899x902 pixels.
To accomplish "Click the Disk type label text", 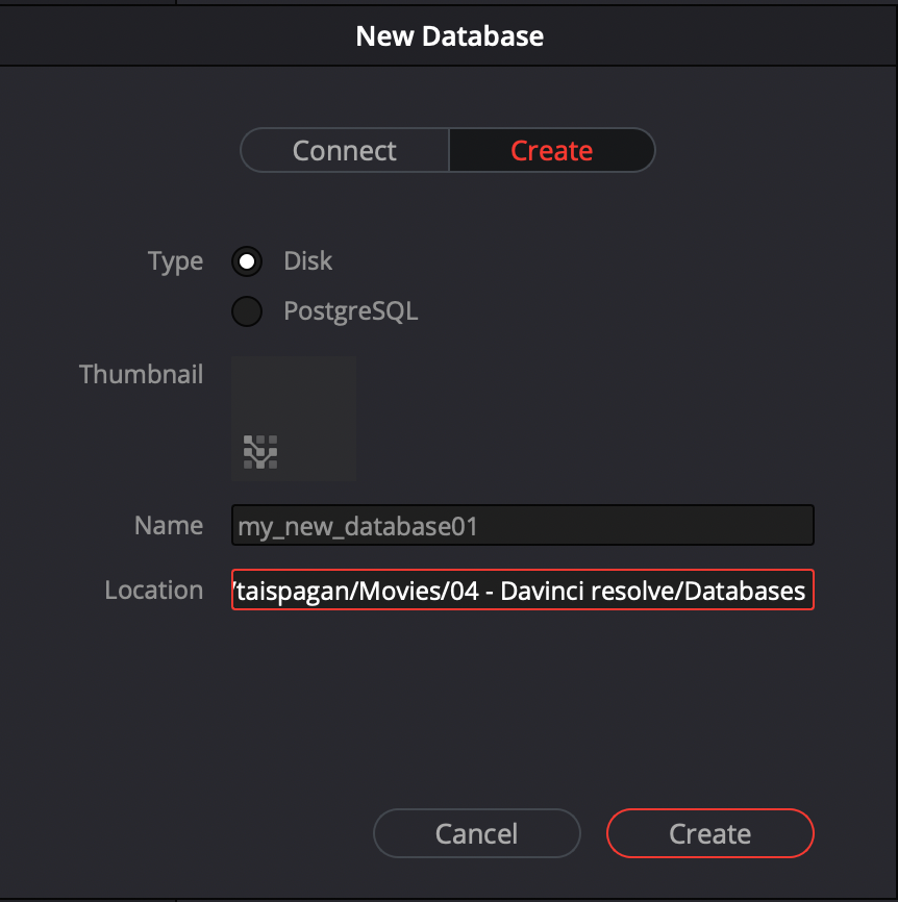I will click(308, 261).
